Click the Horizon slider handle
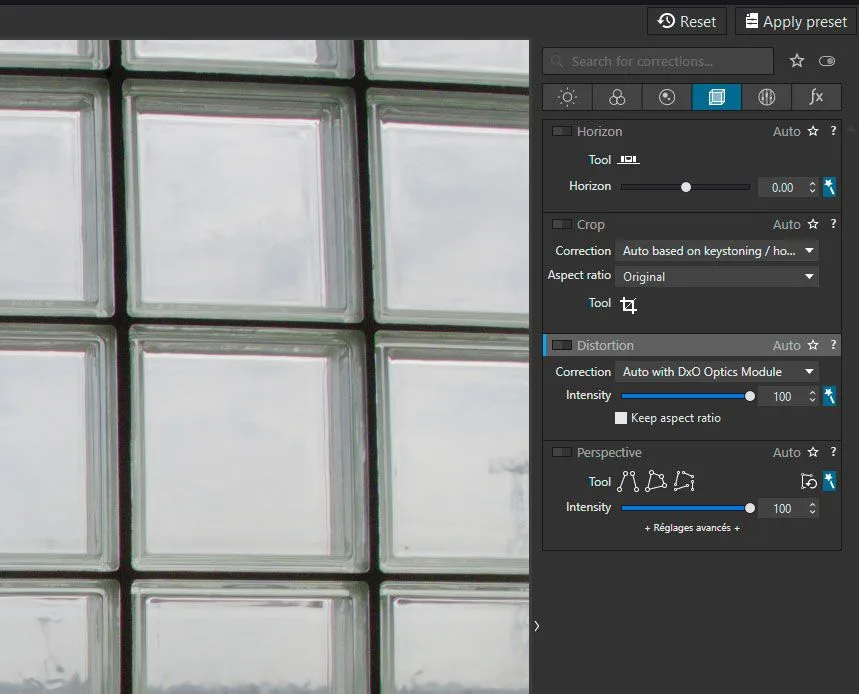Image resolution: width=859 pixels, height=694 pixels. (686, 187)
